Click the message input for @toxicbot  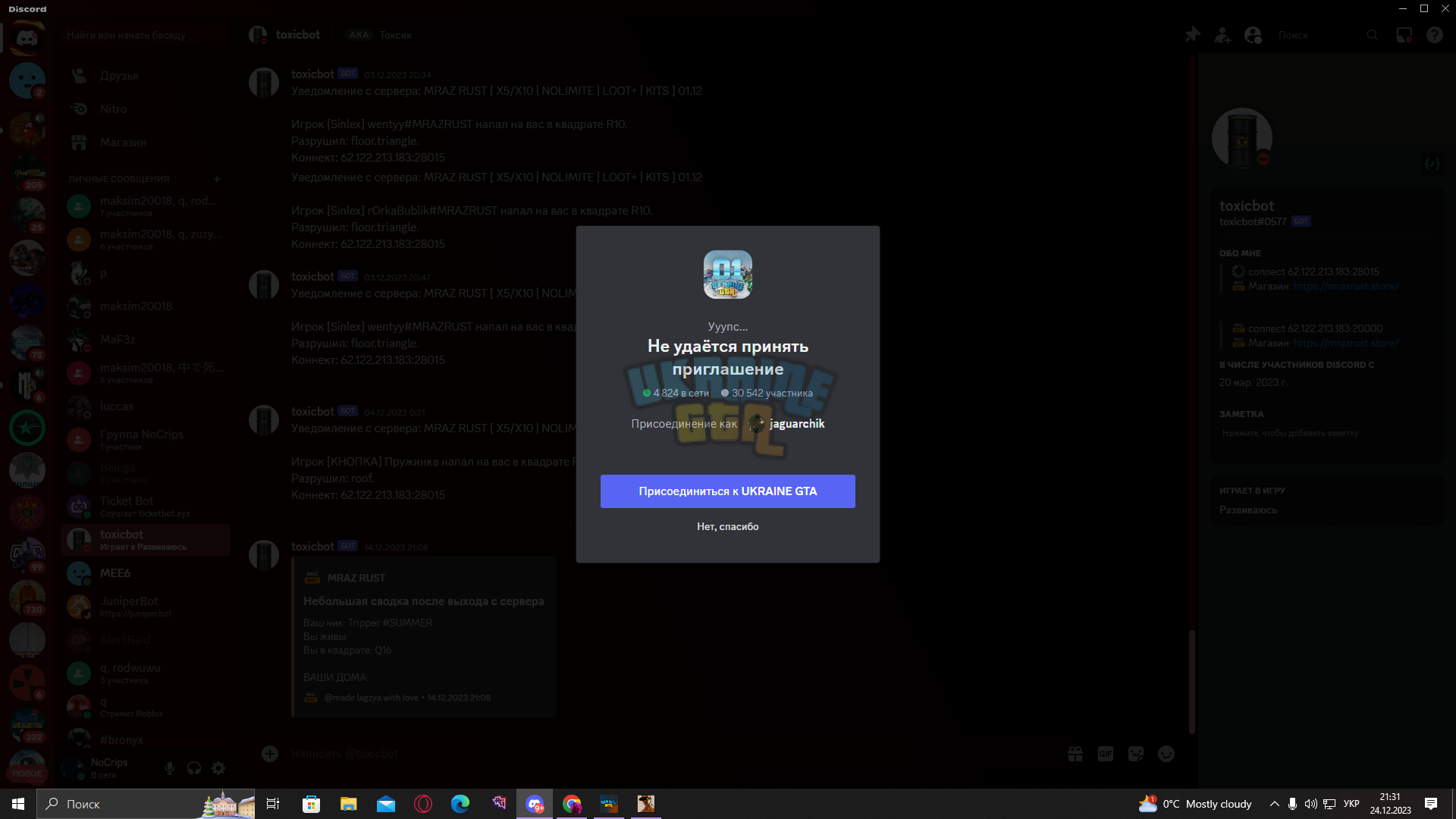[667, 754]
